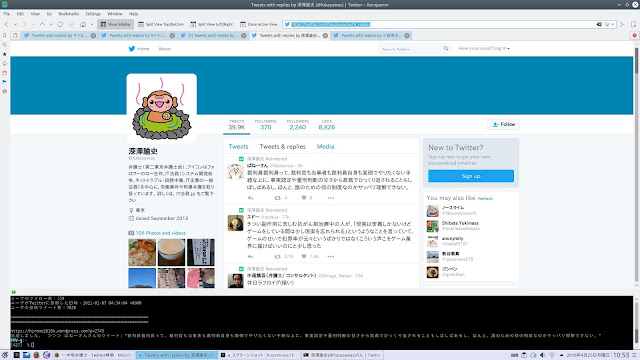Click the Twitter search magnifier icon
Screen dimensions: 640x360
click(446, 49)
